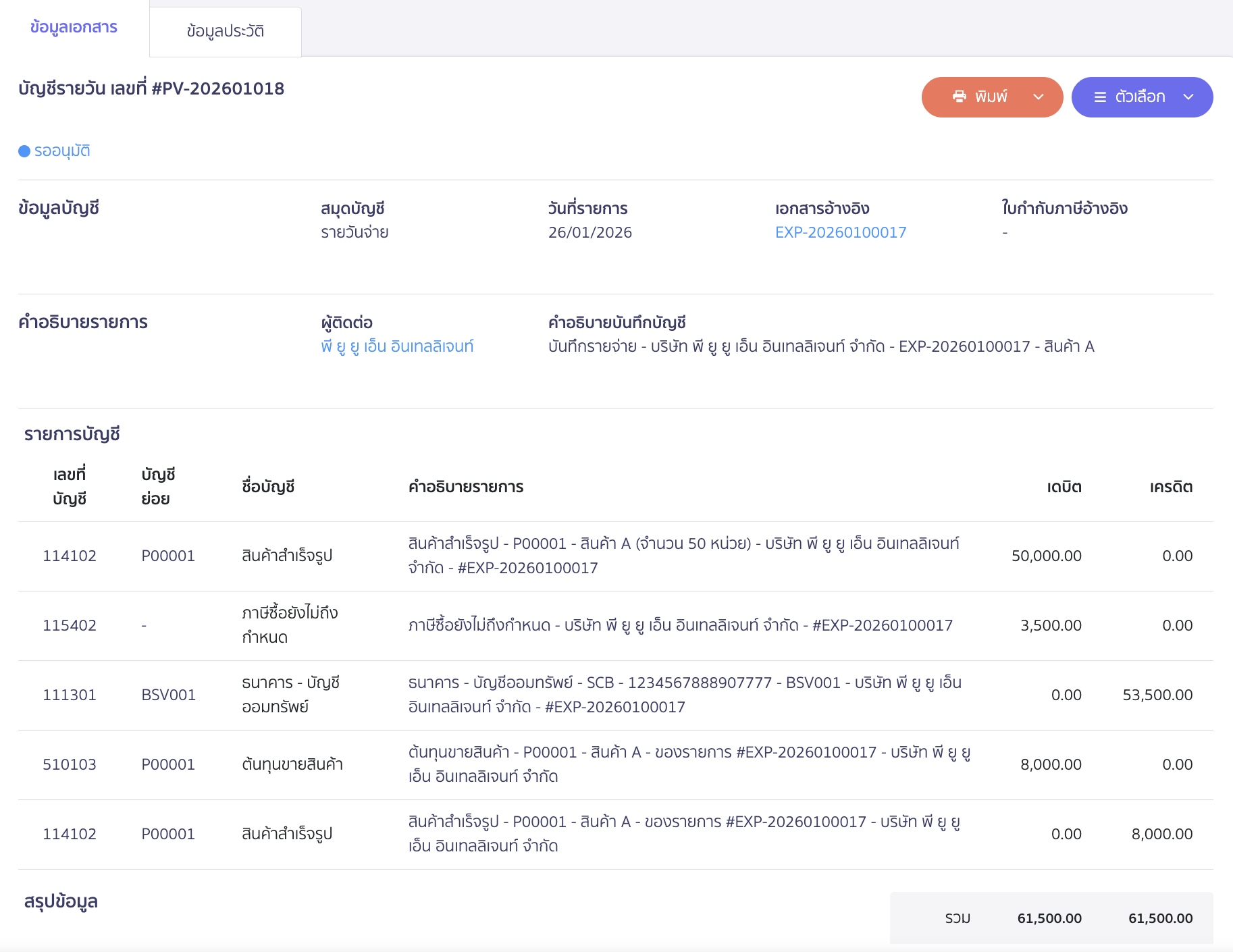Select account row 115402 ภาษีซื้อยังไม่ถึงกำหนด
Screen dimensions: 1233x952
click(x=70, y=625)
